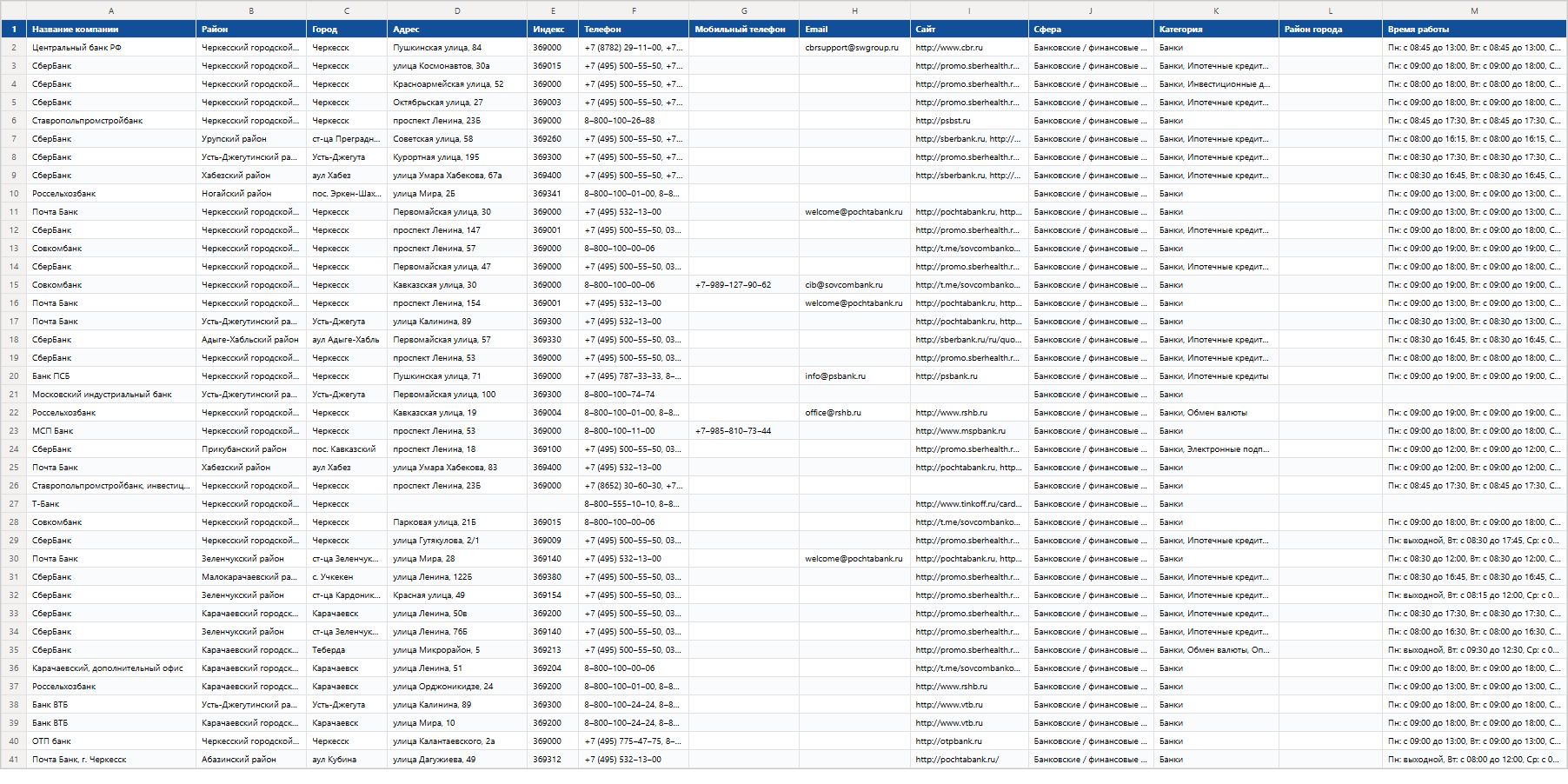
Task: Click the http://psbst.ru site cell
Action: point(969,121)
